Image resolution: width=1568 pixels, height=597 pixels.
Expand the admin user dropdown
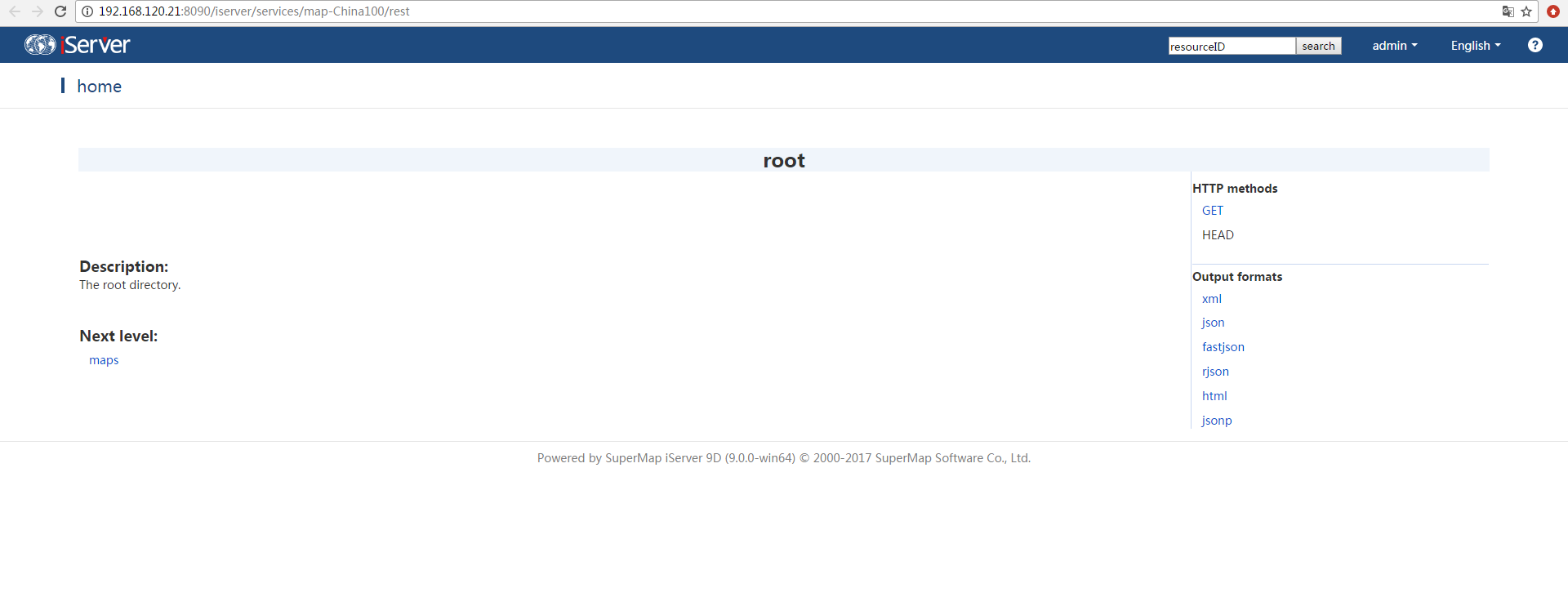(1394, 46)
